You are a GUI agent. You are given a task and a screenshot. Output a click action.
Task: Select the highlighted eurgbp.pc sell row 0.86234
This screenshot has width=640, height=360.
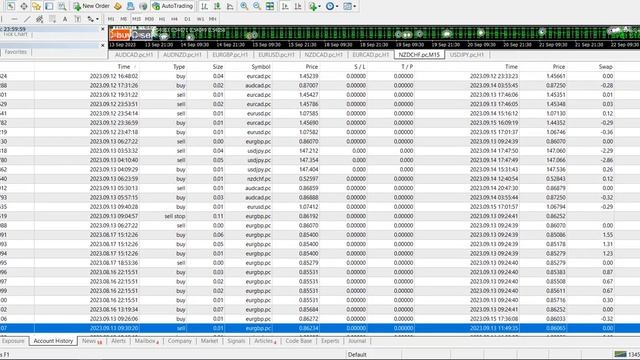click(x=320, y=328)
